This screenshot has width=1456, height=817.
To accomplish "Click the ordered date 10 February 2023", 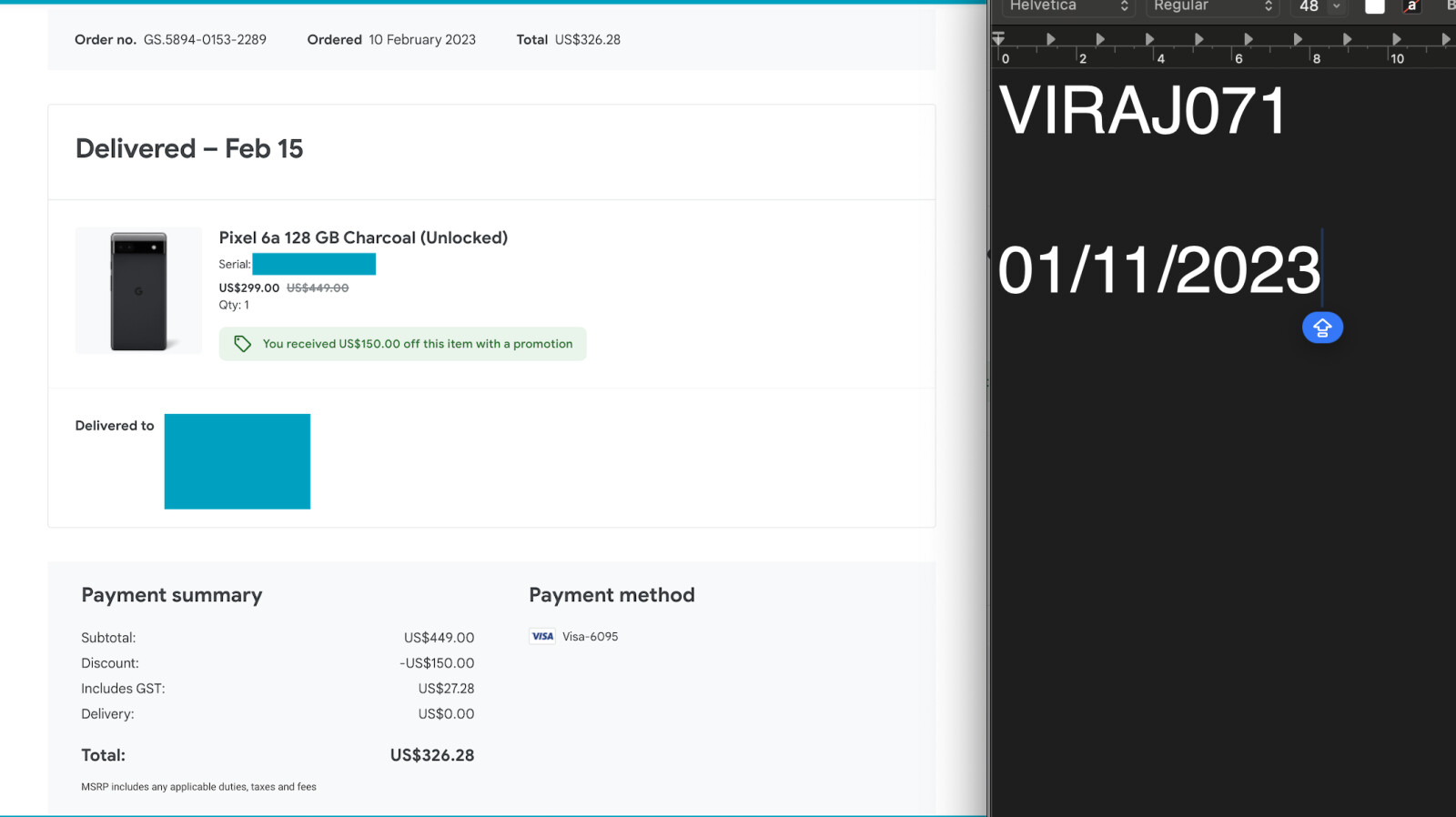I will pyautogui.click(x=422, y=40).
